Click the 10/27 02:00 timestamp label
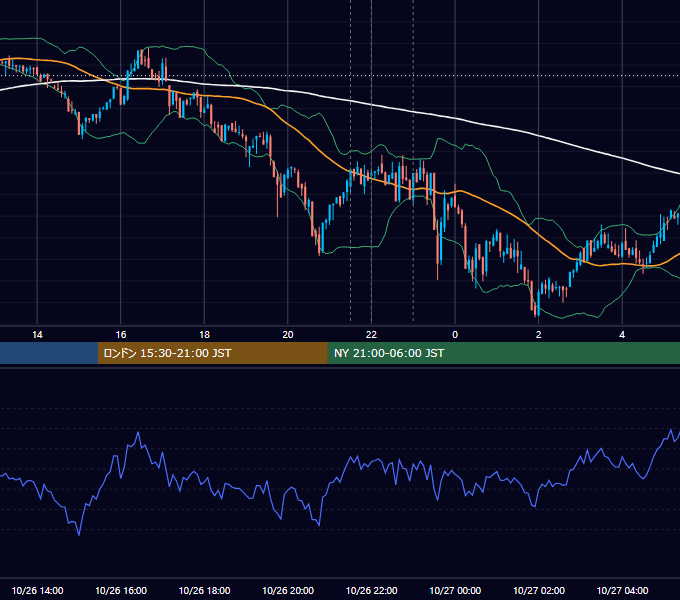Image resolution: width=680 pixels, height=600 pixels. click(x=539, y=590)
